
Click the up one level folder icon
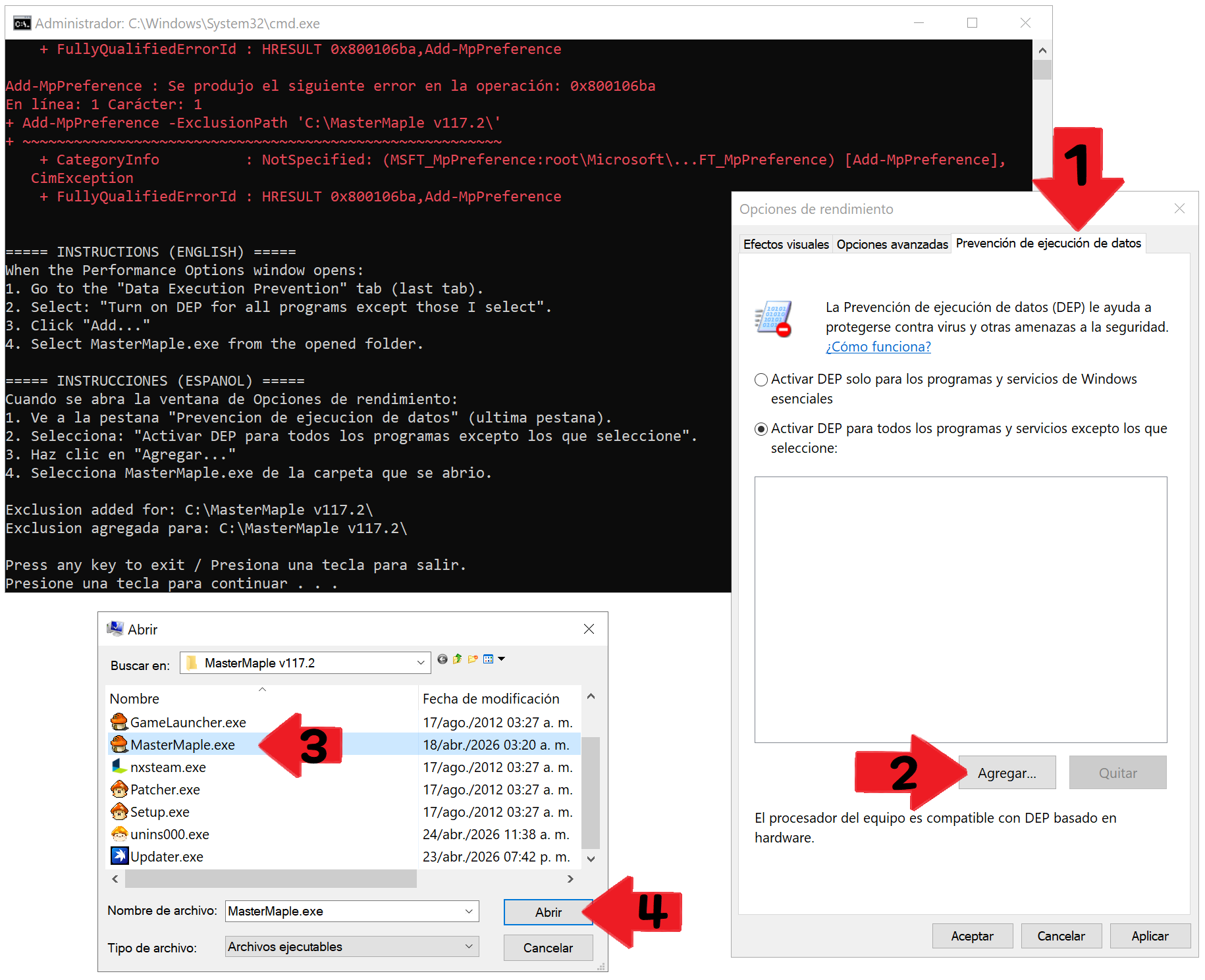pyautogui.click(x=458, y=659)
